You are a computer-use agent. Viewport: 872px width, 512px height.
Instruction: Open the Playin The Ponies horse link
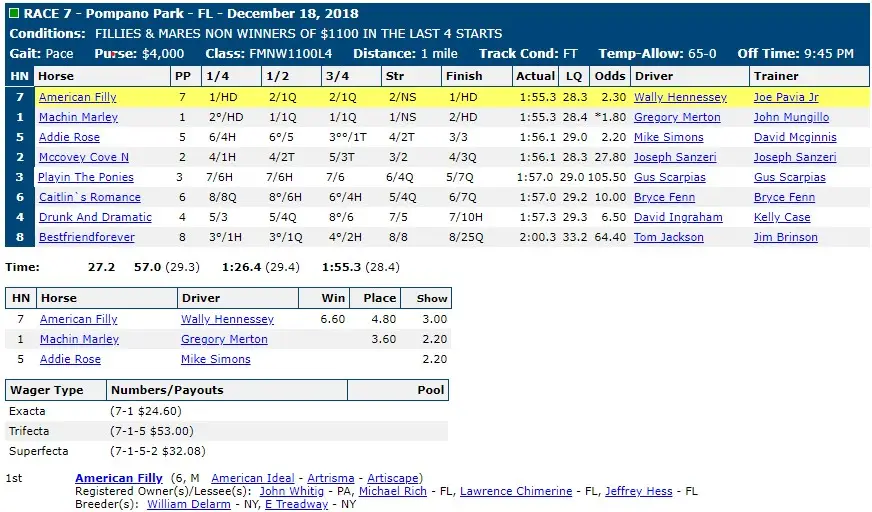click(86, 177)
